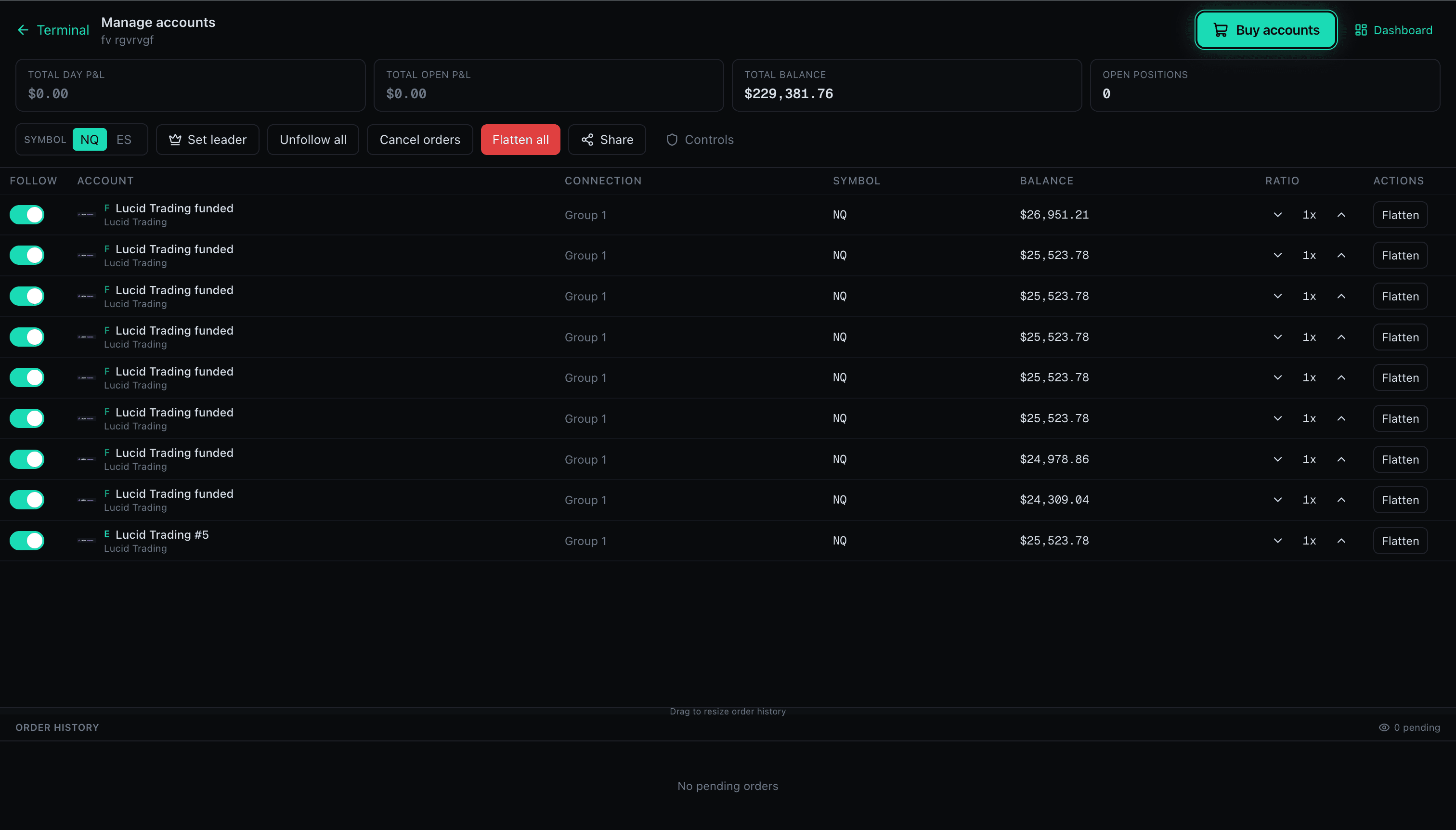
Task: Flatten the $24,978.86 account
Action: (1400, 459)
